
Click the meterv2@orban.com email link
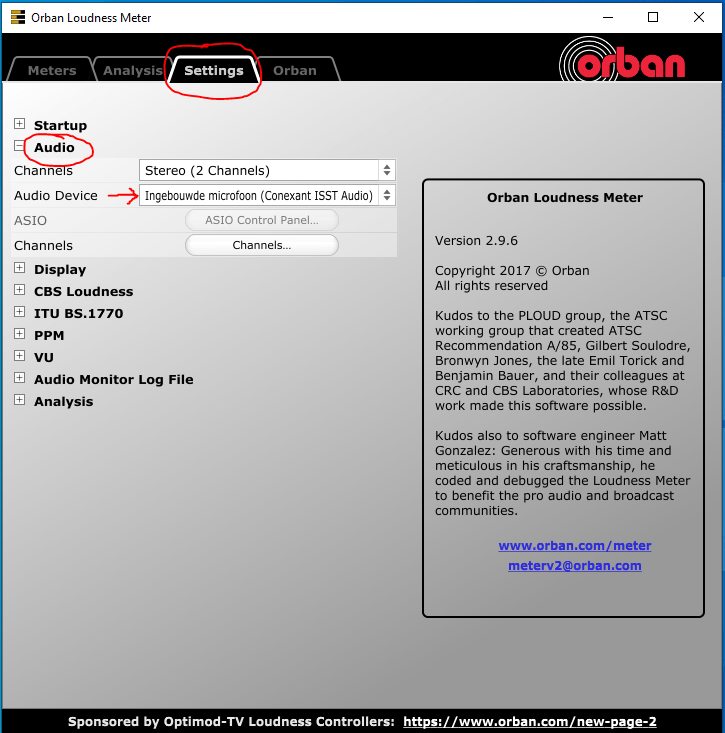[x=574, y=566]
